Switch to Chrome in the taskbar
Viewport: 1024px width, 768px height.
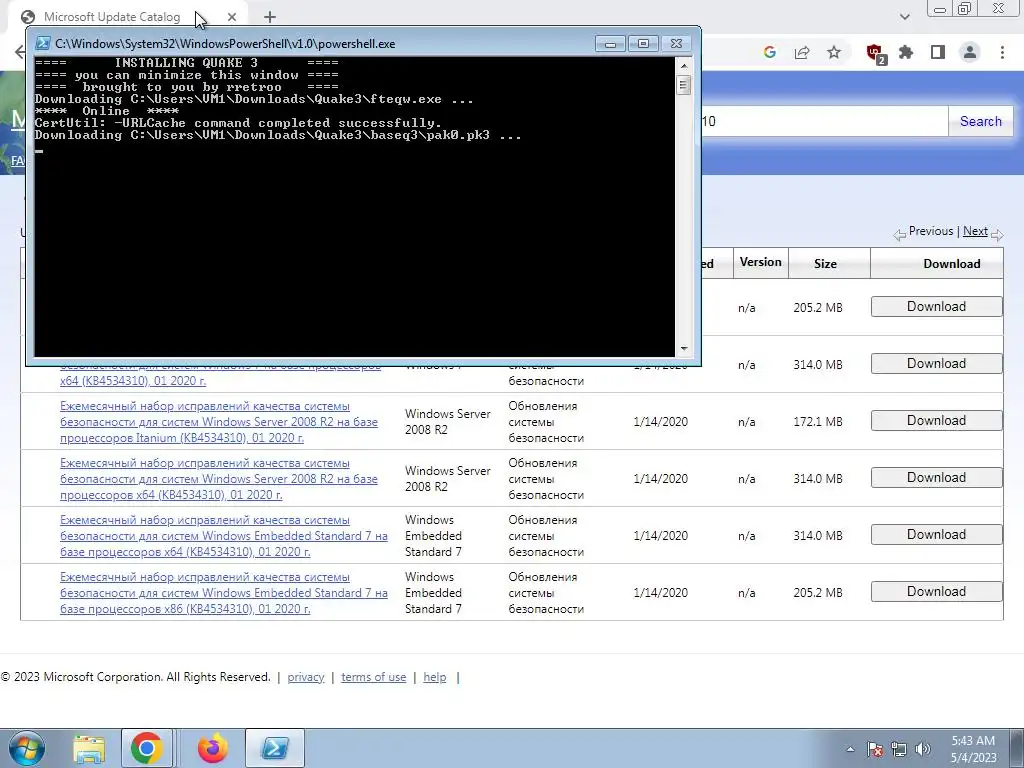(x=147, y=749)
